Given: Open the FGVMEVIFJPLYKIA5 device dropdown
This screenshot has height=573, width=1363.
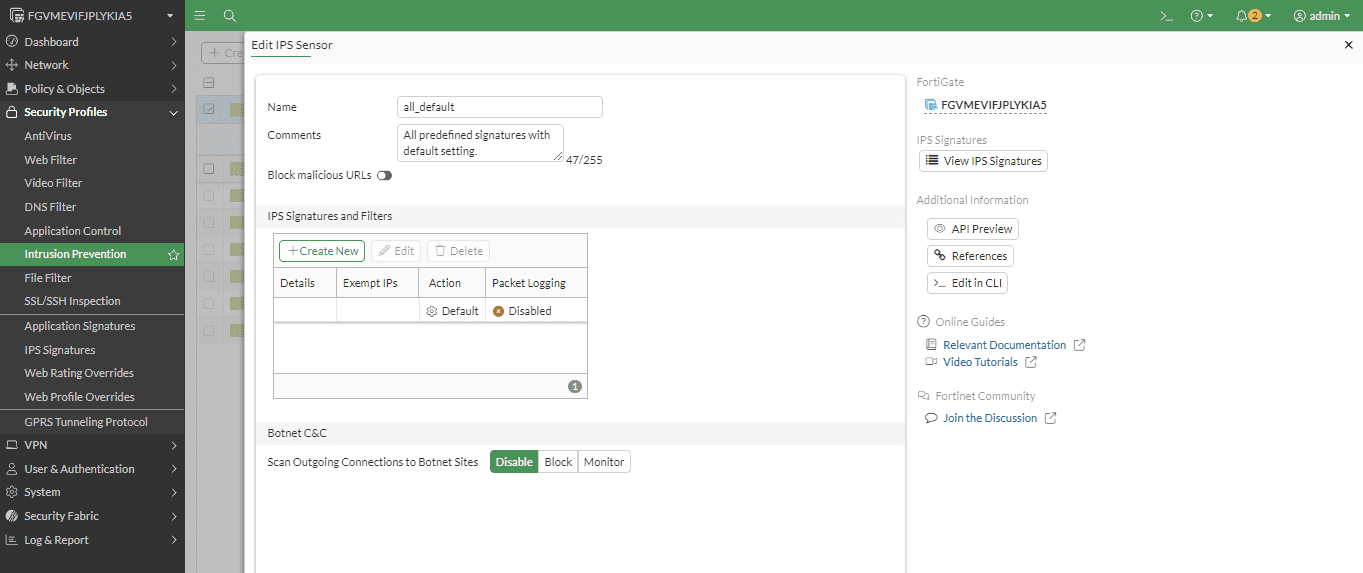Looking at the screenshot, I should (x=92, y=15).
